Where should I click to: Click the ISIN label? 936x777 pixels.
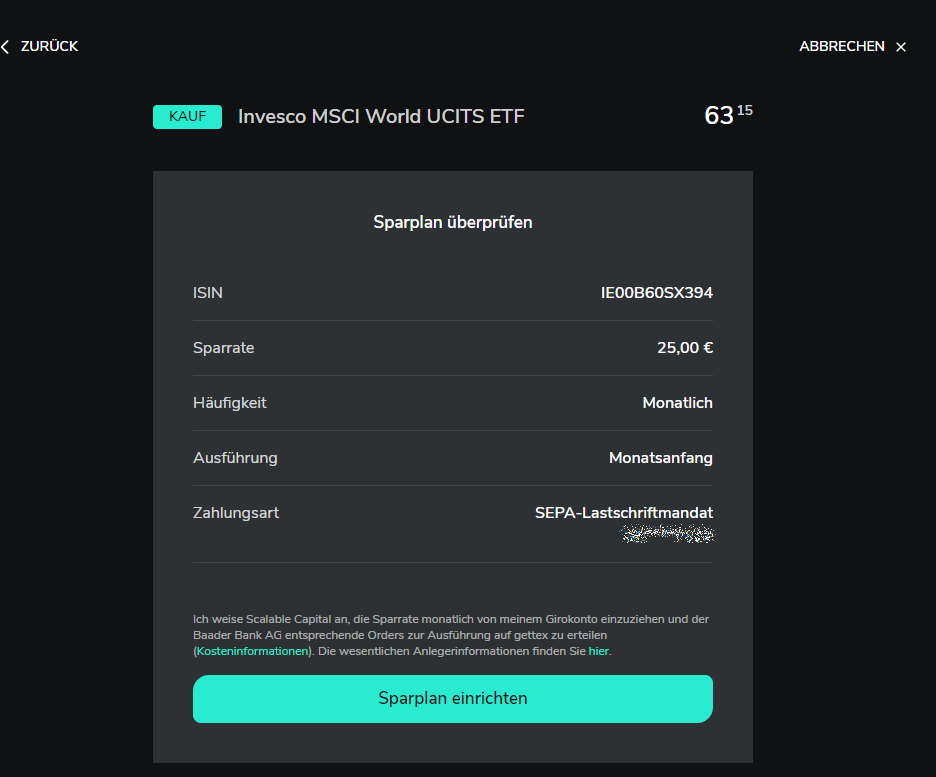(208, 293)
